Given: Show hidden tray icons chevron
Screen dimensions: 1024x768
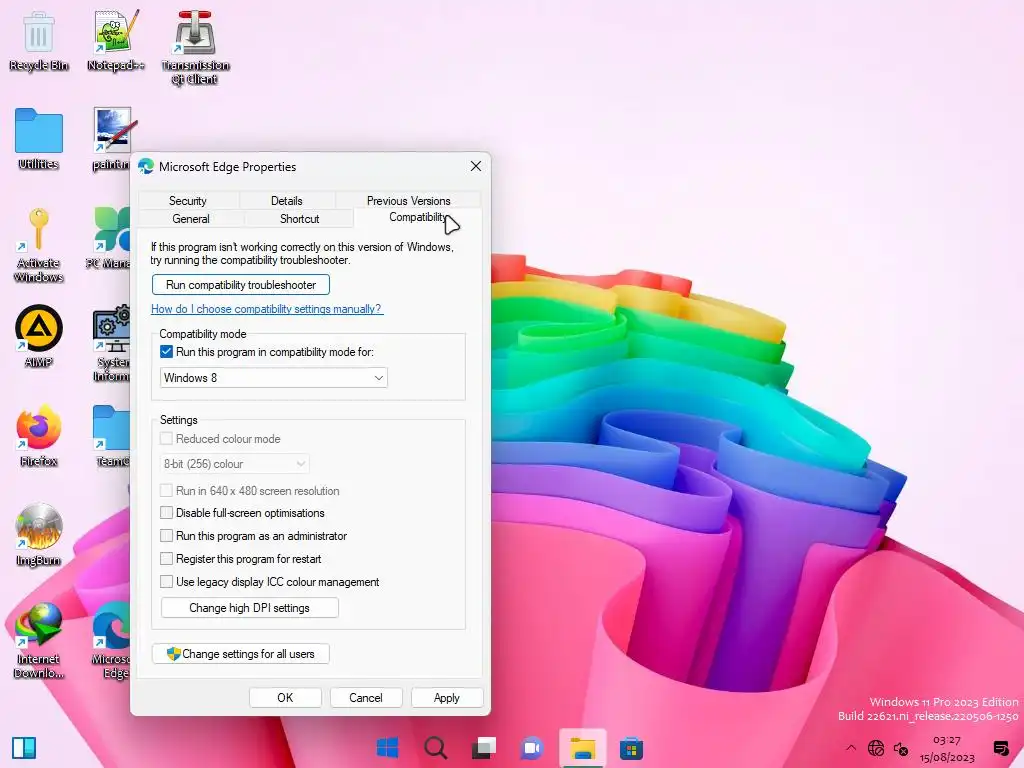Looking at the screenshot, I should click(850, 748).
